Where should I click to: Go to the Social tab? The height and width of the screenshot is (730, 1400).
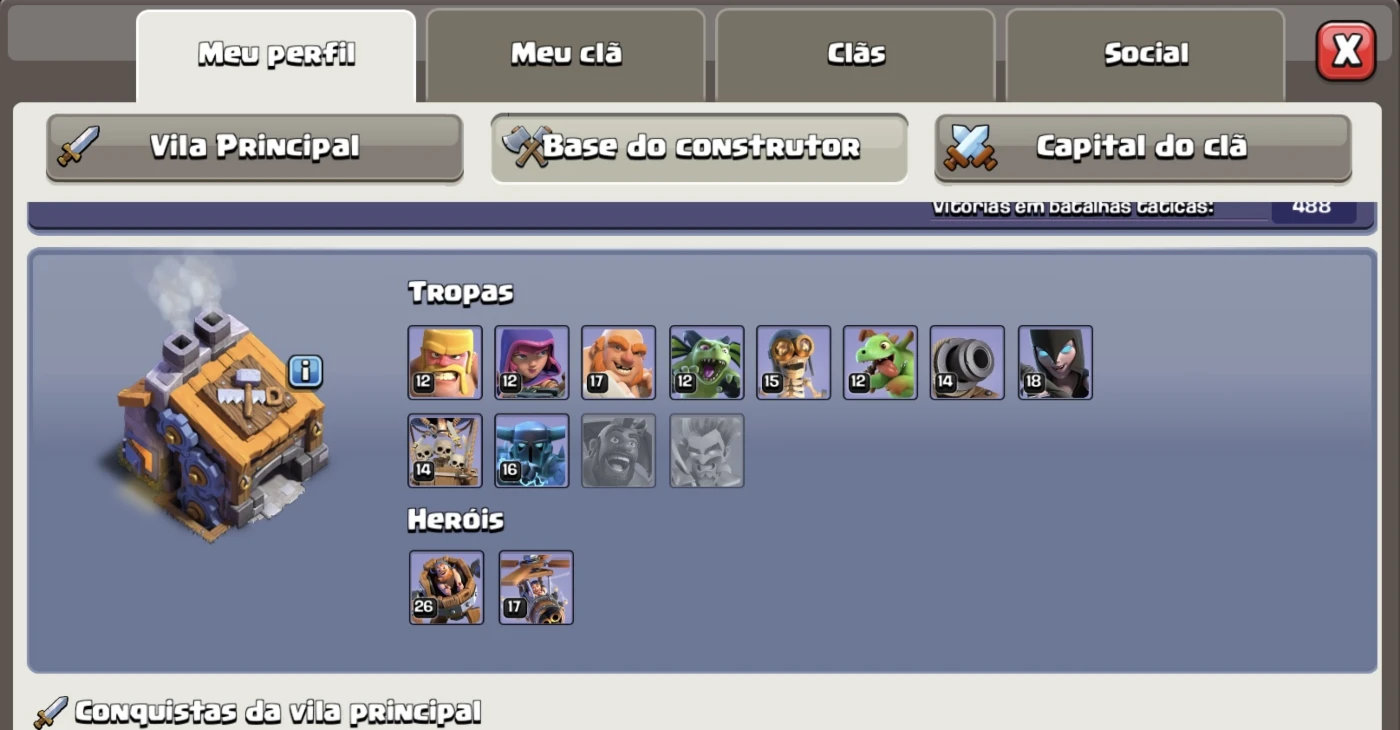tap(1146, 55)
